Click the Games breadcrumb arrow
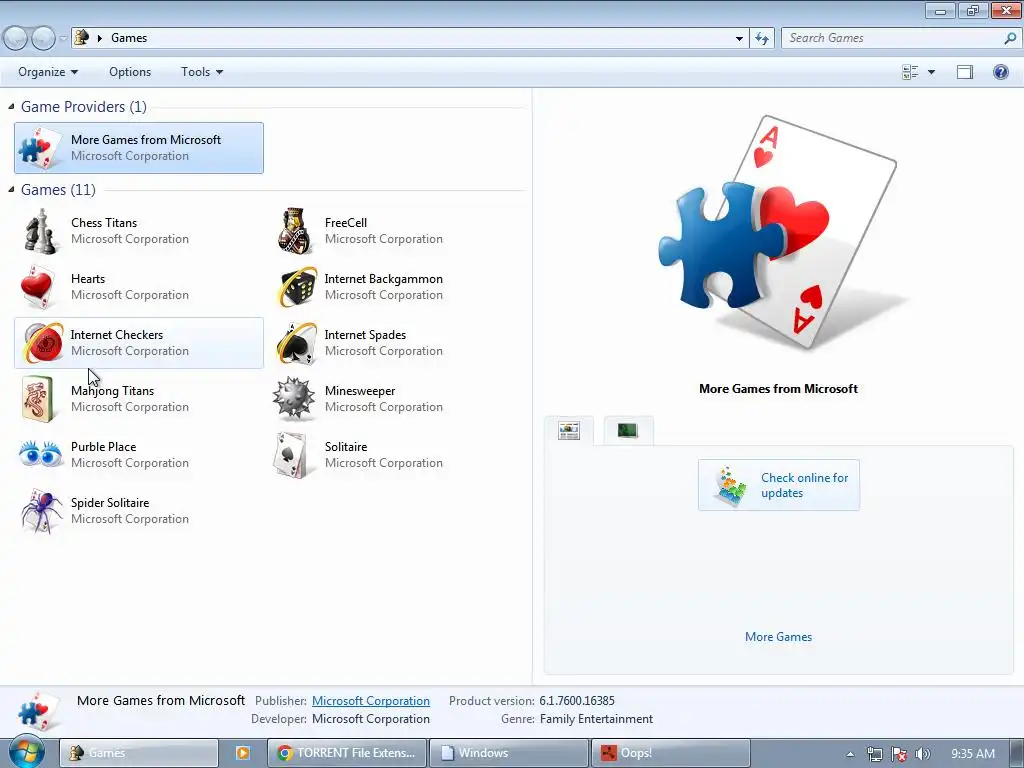Screen dimensions: 1024x768 click(x=99, y=39)
